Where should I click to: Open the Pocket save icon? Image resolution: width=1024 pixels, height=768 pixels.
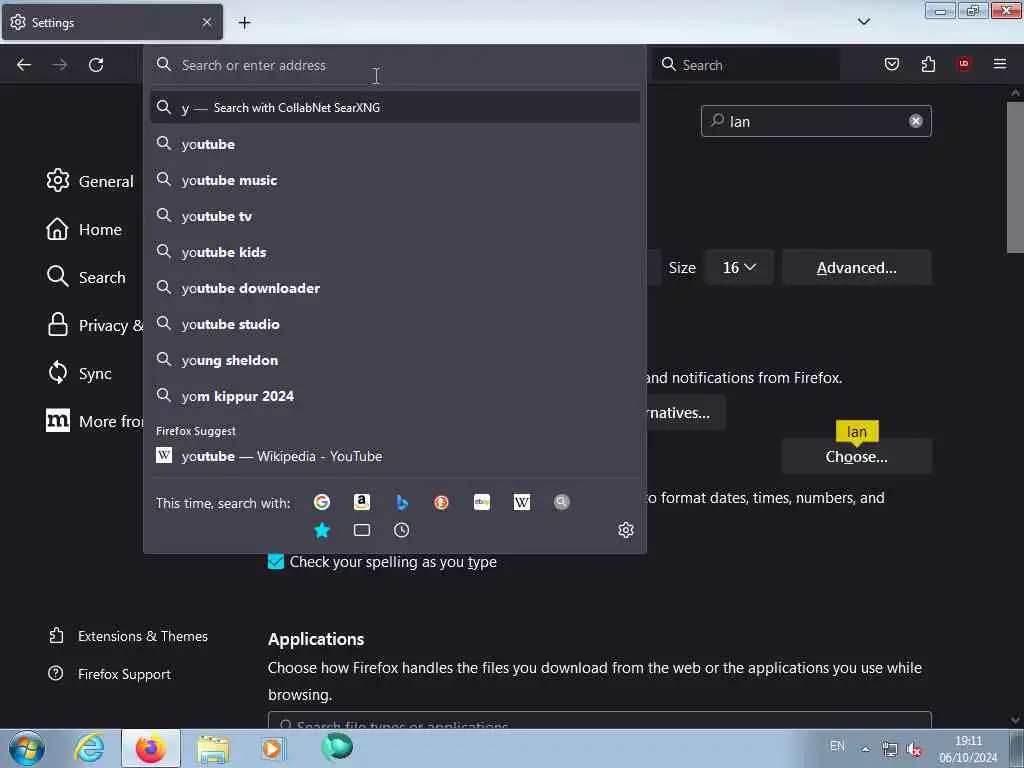pyautogui.click(x=891, y=64)
